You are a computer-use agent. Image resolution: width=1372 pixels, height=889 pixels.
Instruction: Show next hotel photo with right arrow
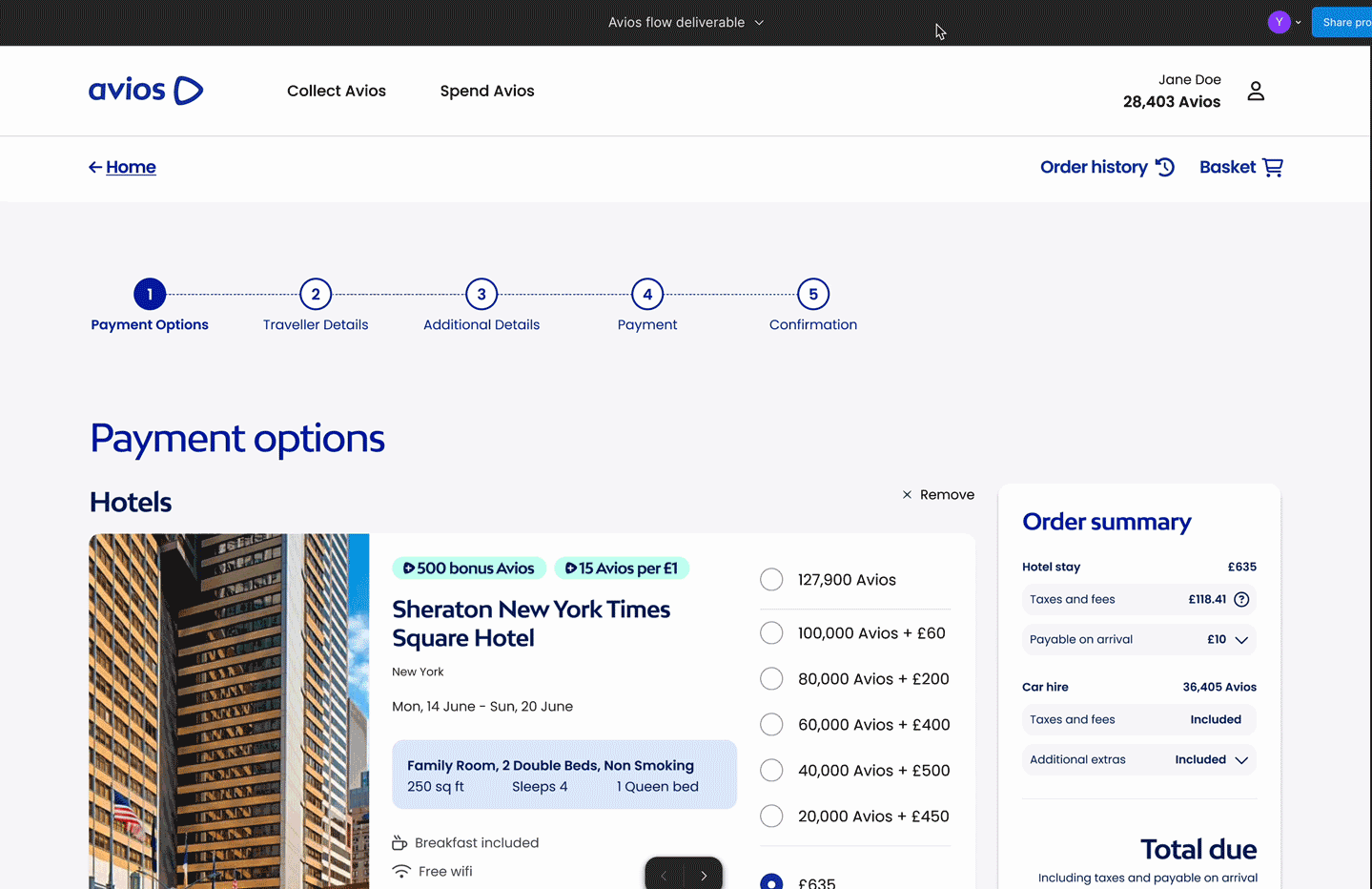click(x=704, y=875)
